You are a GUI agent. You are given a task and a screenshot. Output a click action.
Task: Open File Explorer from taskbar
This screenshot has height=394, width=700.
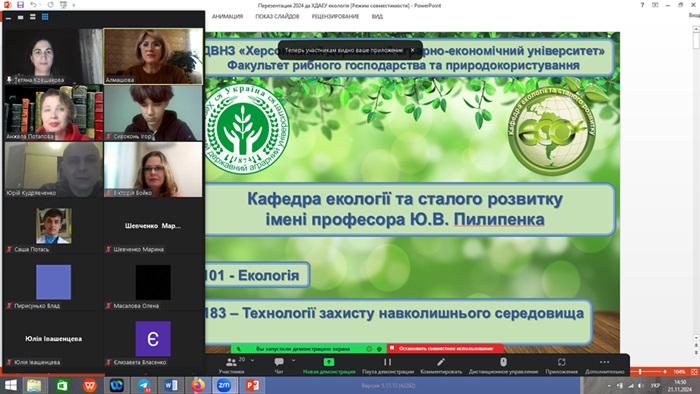[34, 385]
